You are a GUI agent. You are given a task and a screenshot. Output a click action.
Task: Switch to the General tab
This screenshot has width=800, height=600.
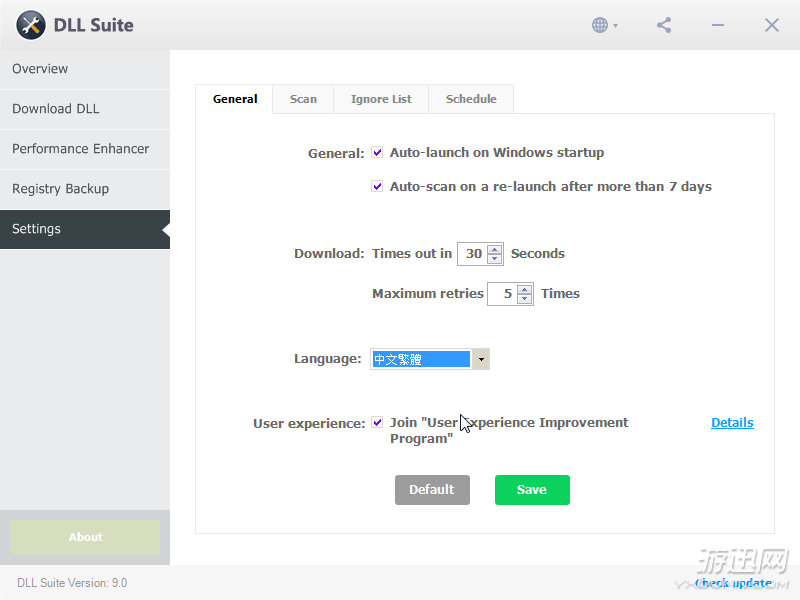[x=235, y=99]
